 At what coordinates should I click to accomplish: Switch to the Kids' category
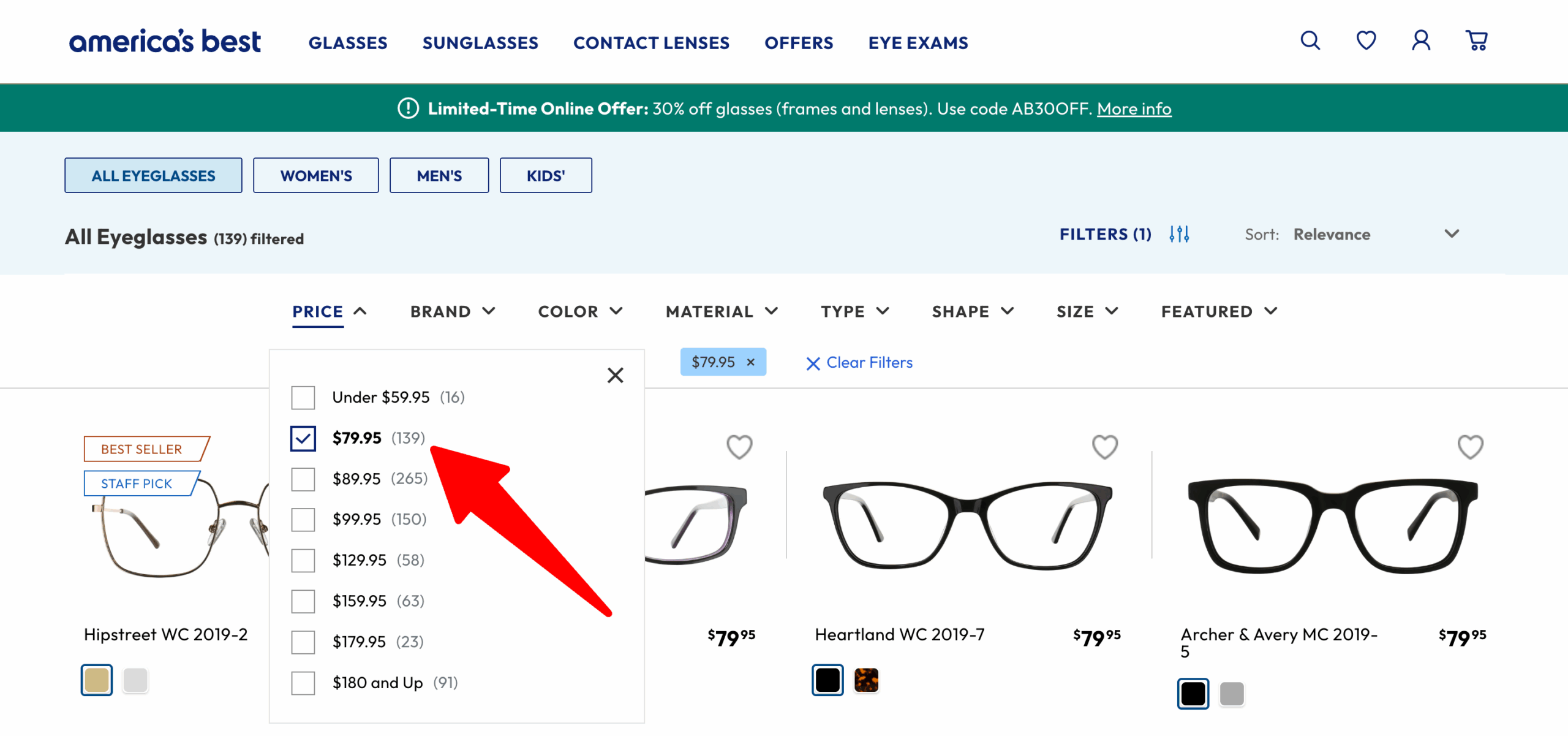(546, 175)
